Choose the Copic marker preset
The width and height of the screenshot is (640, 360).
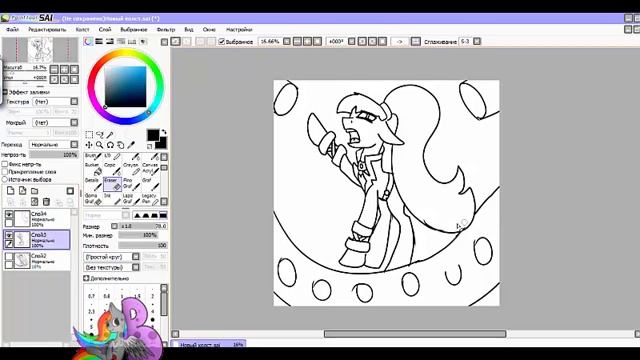click(112, 169)
